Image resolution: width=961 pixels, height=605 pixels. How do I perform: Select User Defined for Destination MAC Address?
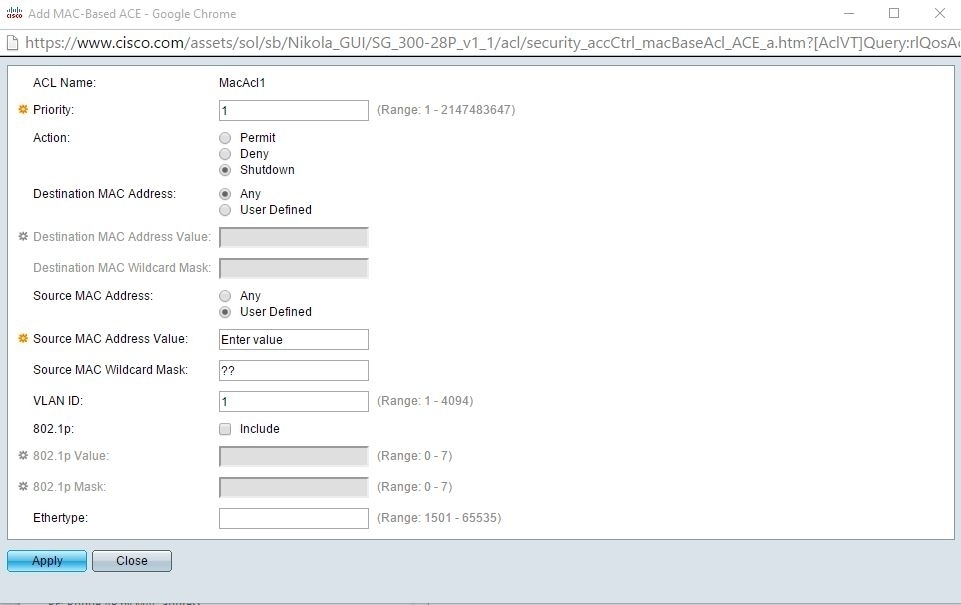(x=225, y=209)
